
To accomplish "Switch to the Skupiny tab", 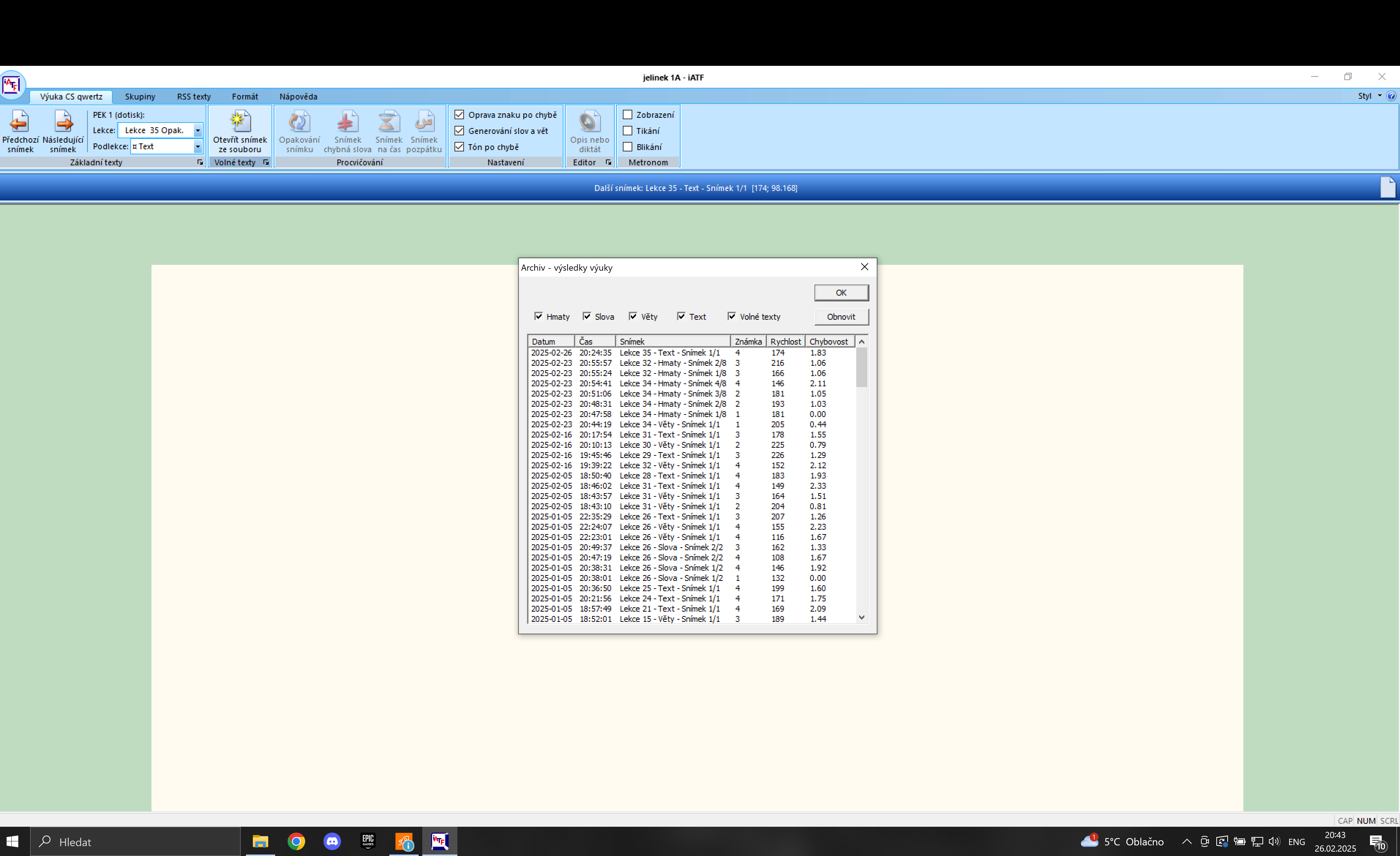I will [140, 97].
